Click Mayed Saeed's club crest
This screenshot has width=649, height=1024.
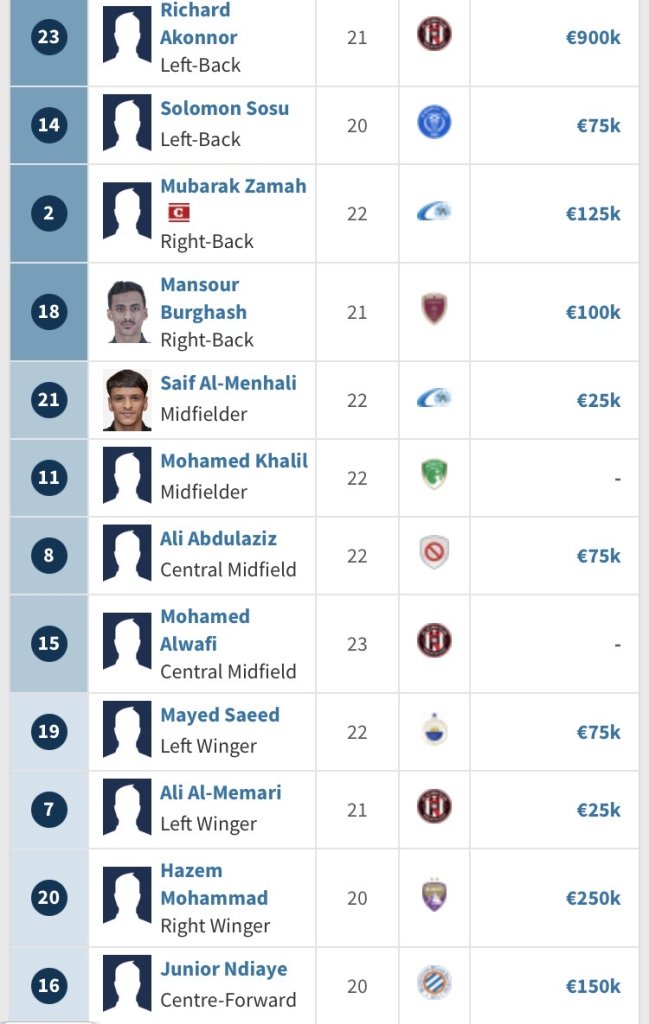click(x=434, y=730)
